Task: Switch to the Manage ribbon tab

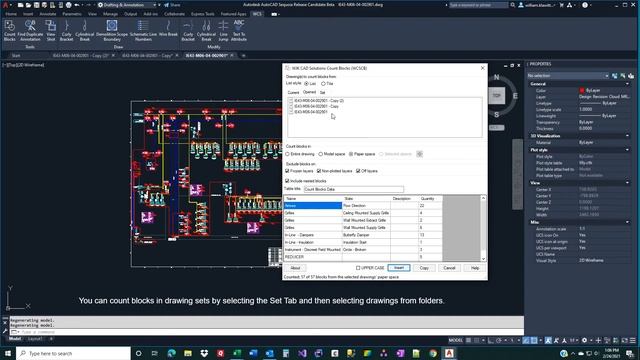Action: (110, 14)
